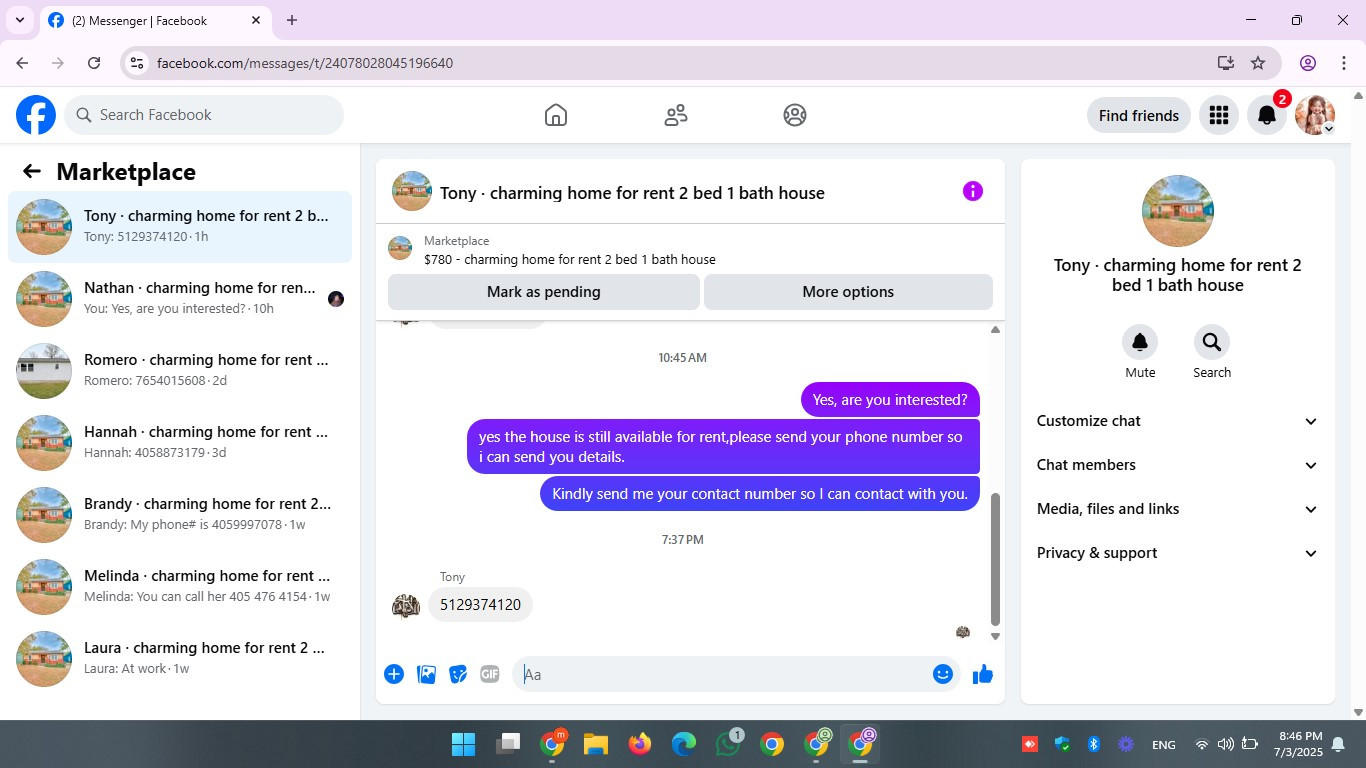Open Nathan conversation in chat list
Screen dimensions: 1366x768
(x=180, y=299)
